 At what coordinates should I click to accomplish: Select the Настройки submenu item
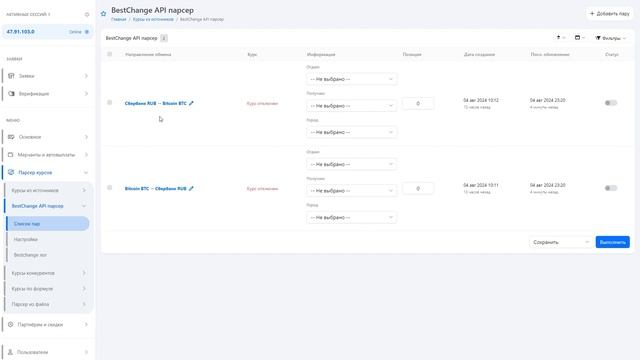click(x=48, y=239)
